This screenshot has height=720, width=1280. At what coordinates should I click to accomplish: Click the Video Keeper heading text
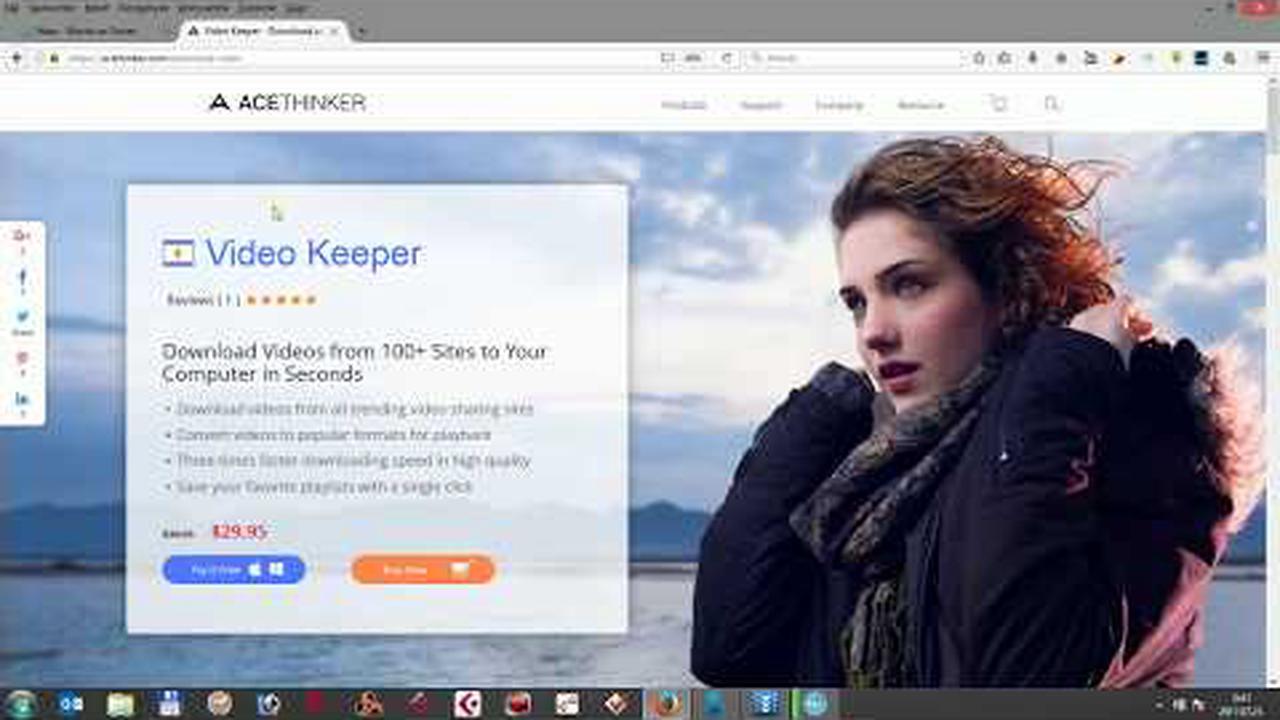point(314,254)
